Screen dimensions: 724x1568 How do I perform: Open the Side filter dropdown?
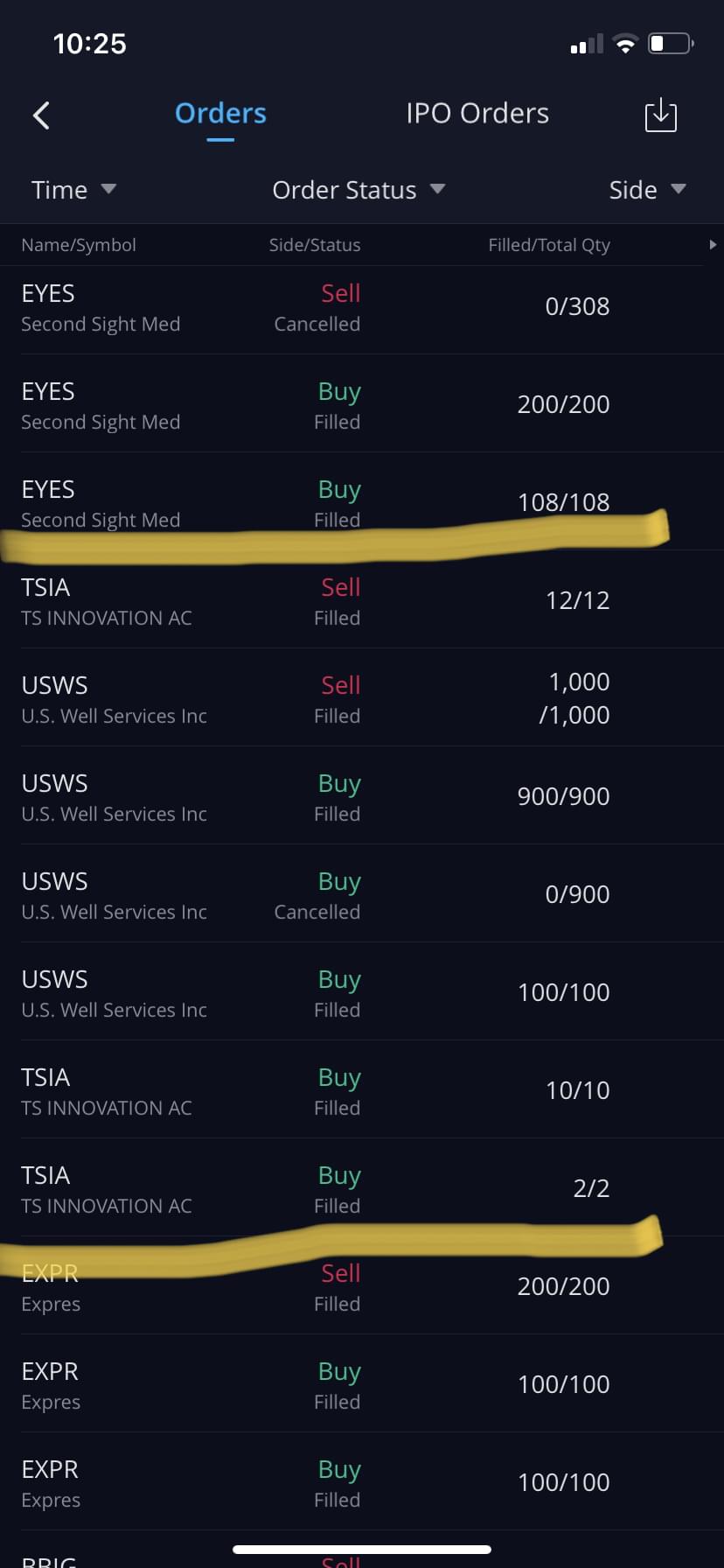pos(647,190)
